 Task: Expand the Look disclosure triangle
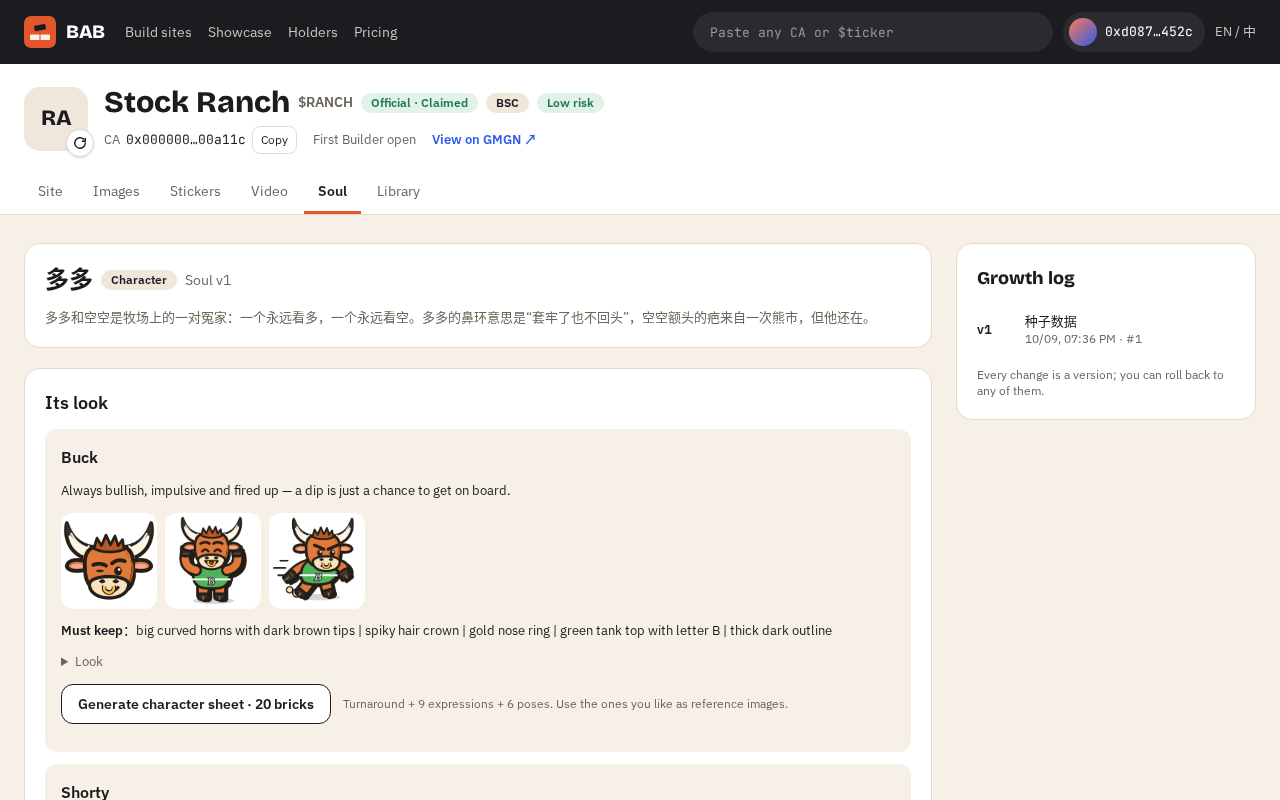[65, 661]
